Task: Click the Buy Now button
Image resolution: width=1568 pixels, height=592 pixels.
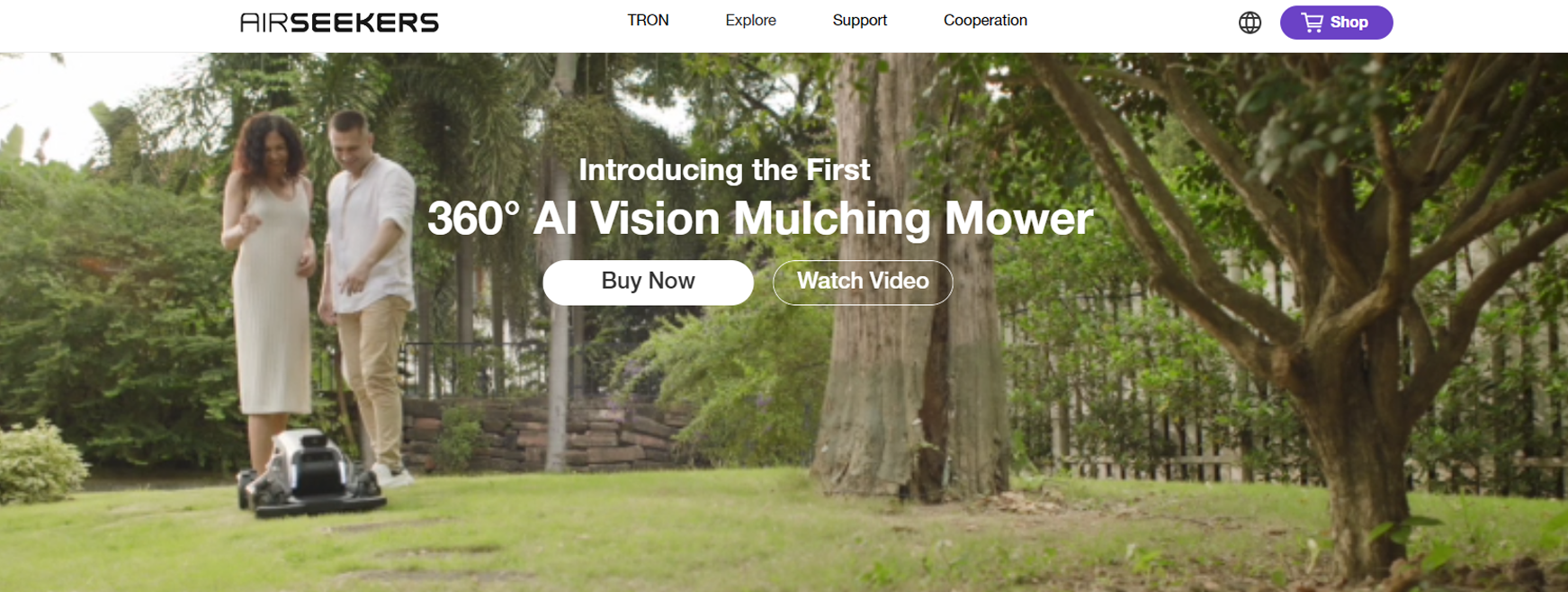Action: pyautogui.click(x=648, y=282)
